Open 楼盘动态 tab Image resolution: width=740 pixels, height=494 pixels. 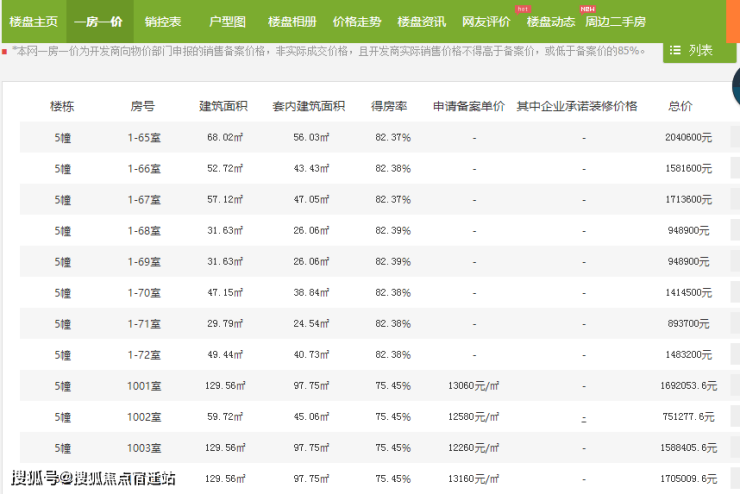click(551, 22)
